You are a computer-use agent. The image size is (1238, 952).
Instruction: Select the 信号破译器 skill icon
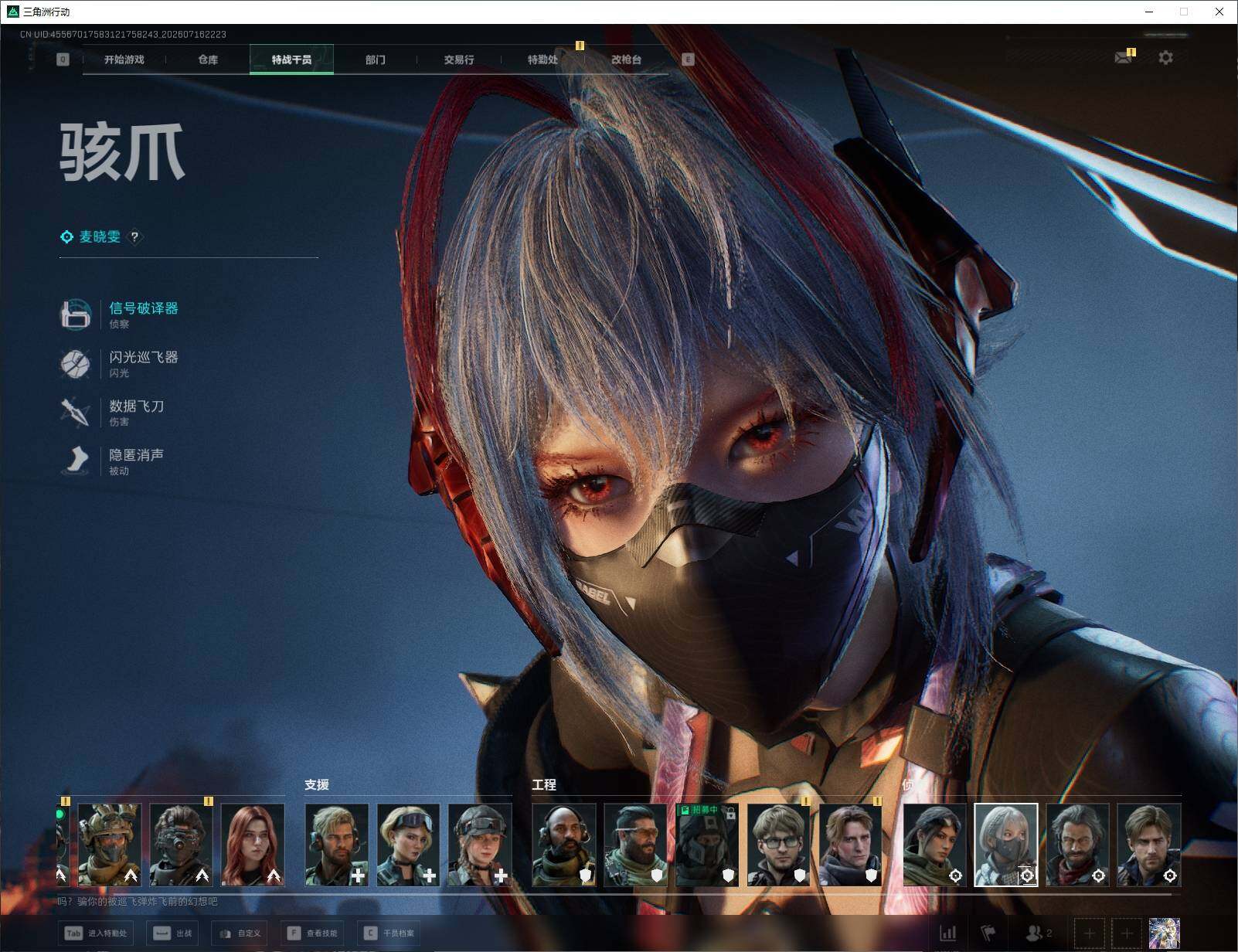point(76,314)
